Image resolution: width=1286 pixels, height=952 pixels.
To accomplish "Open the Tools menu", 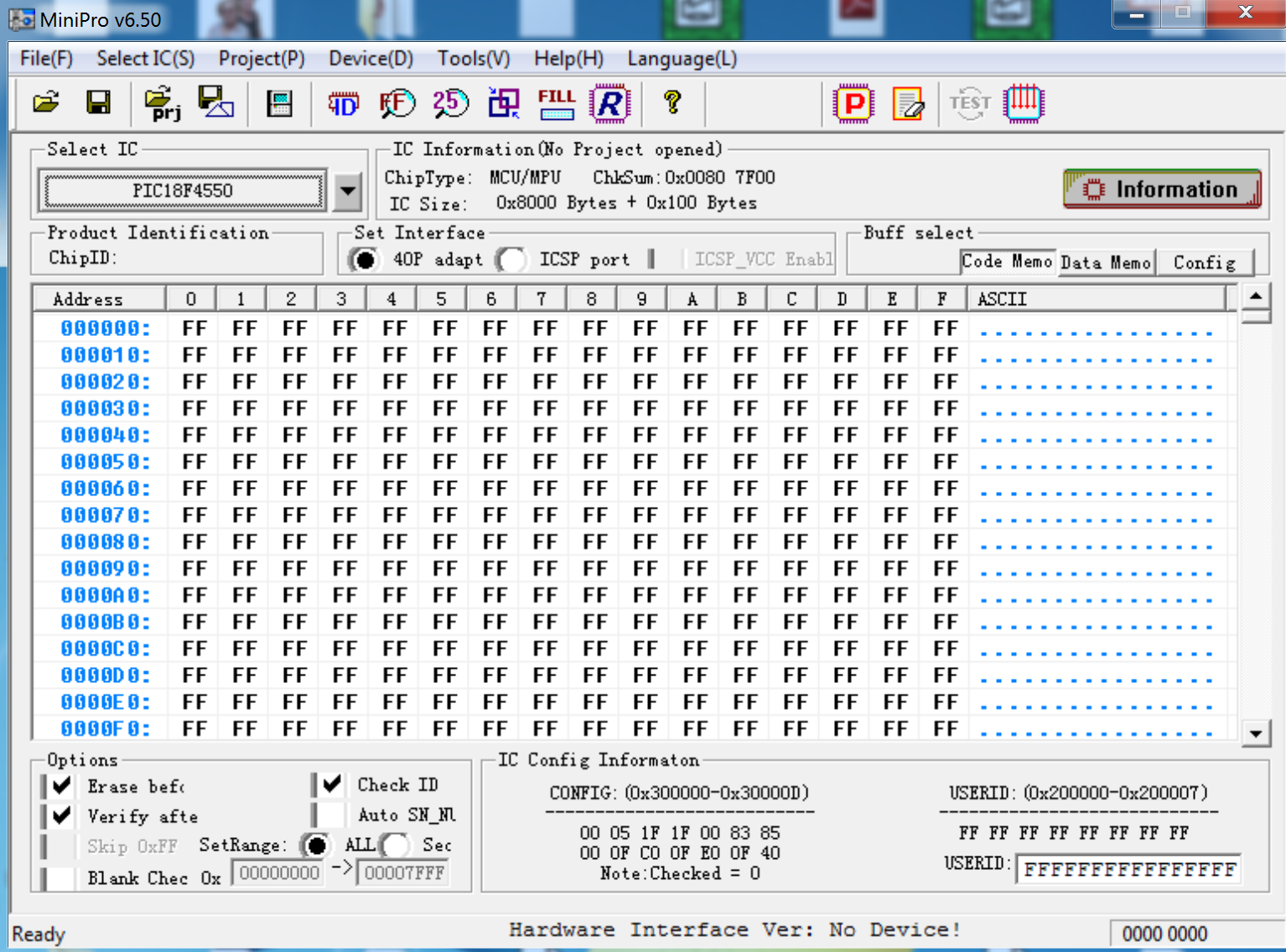I will (x=474, y=59).
